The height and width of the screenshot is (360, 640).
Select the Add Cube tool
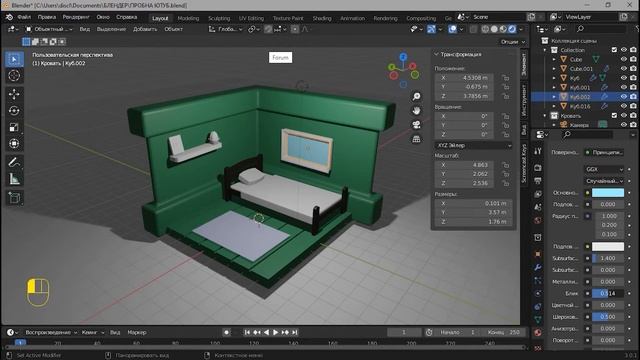point(14,198)
